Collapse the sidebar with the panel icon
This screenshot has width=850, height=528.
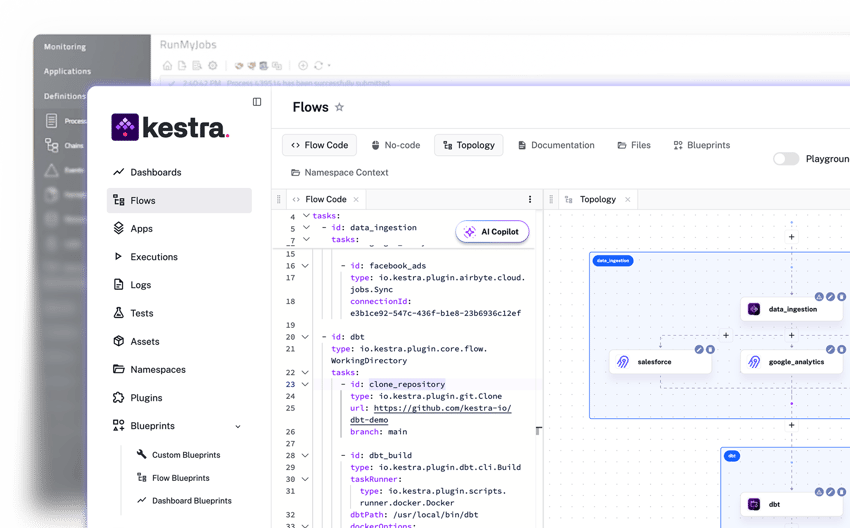point(257,102)
